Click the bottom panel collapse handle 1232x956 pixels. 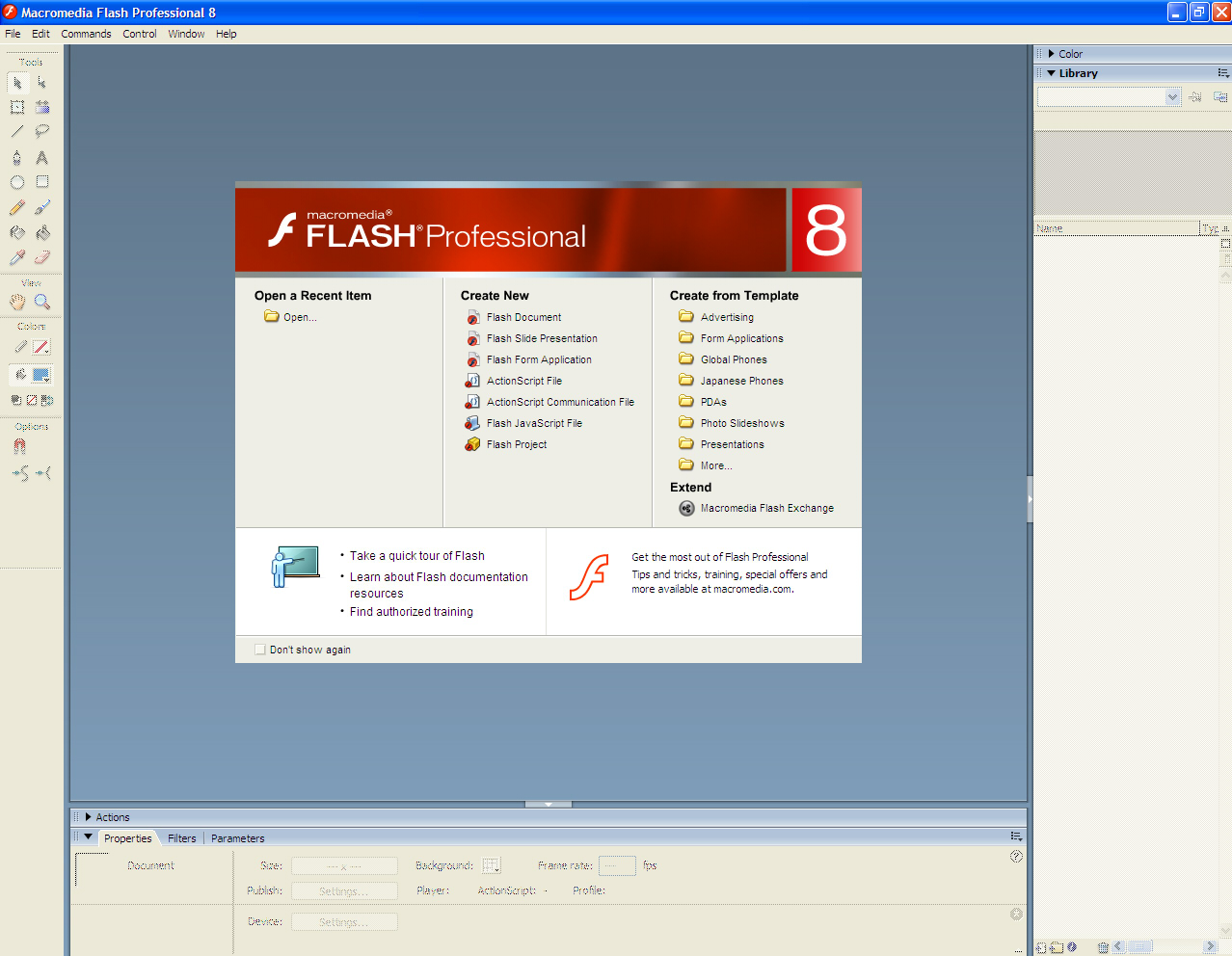click(x=549, y=804)
